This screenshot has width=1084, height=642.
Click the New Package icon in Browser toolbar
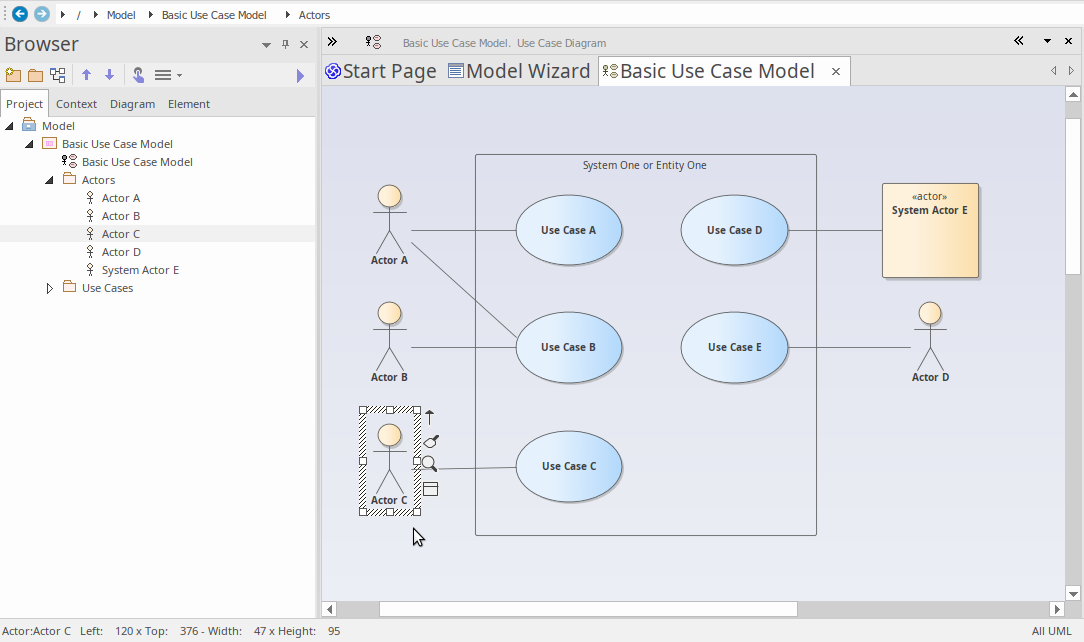13,75
